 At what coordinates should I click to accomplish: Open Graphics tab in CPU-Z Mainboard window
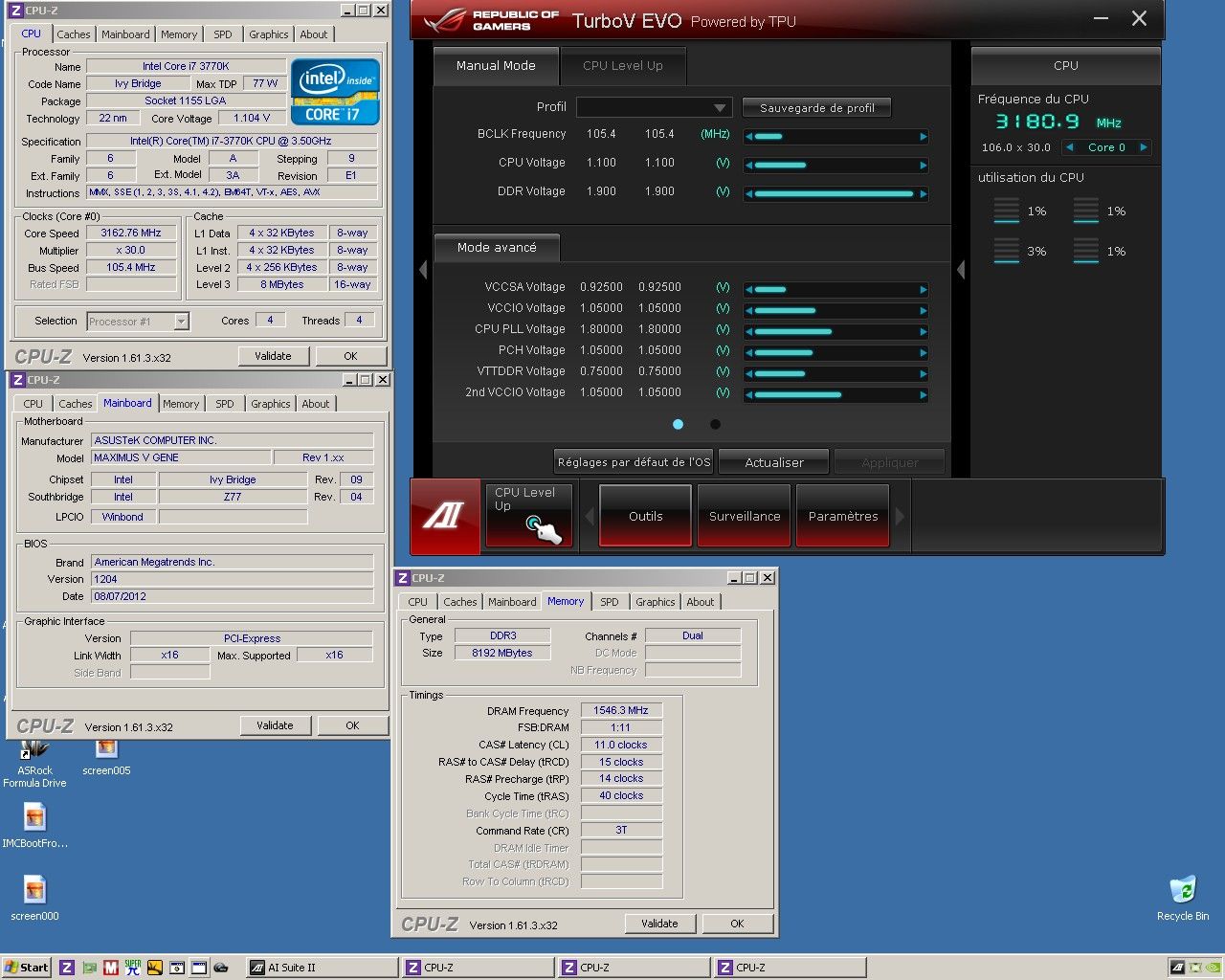[x=271, y=404]
